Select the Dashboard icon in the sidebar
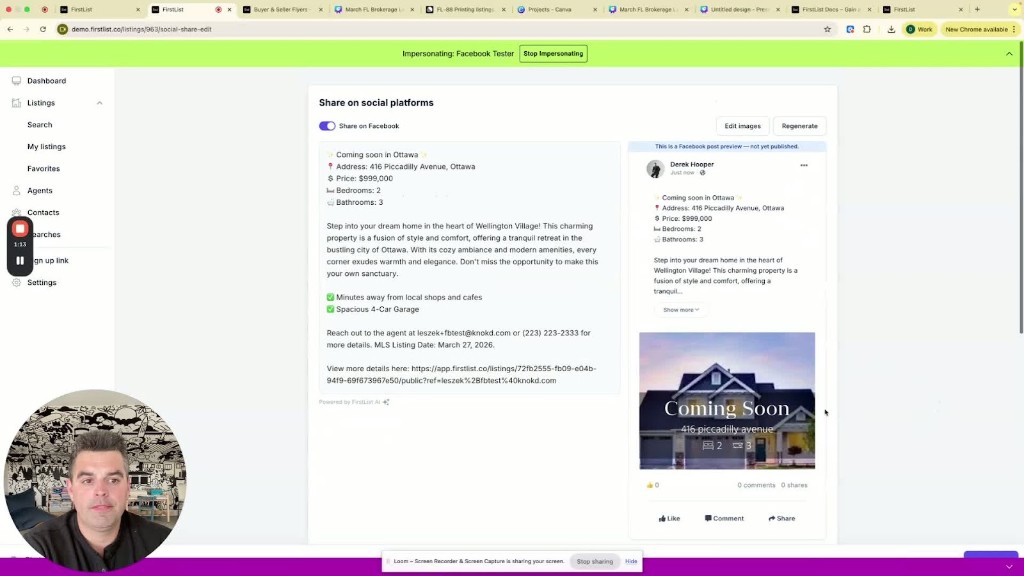 [15, 81]
